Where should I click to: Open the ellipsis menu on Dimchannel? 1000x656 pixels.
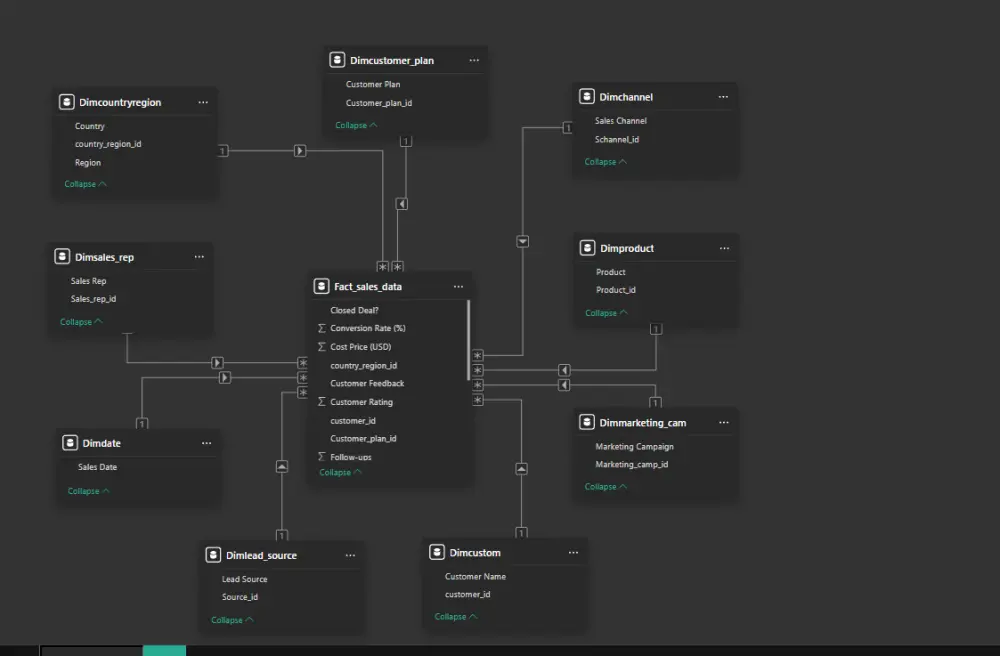(x=723, y=96)
